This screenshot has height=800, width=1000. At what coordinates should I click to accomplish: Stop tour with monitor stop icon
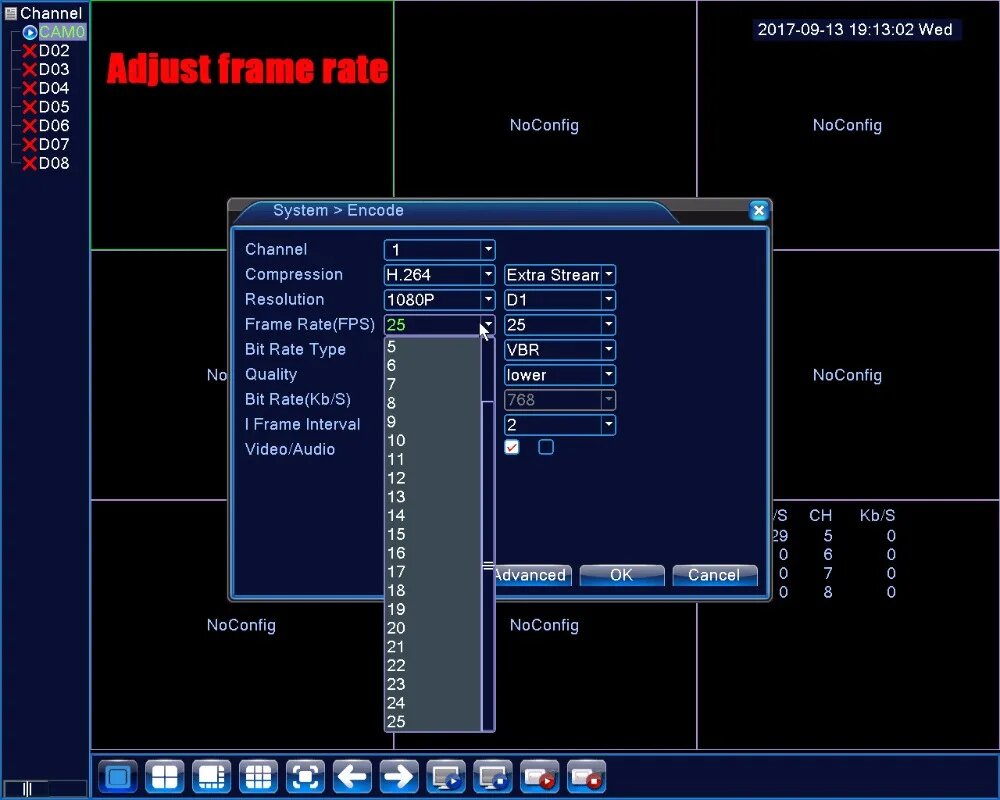[493, 776]
